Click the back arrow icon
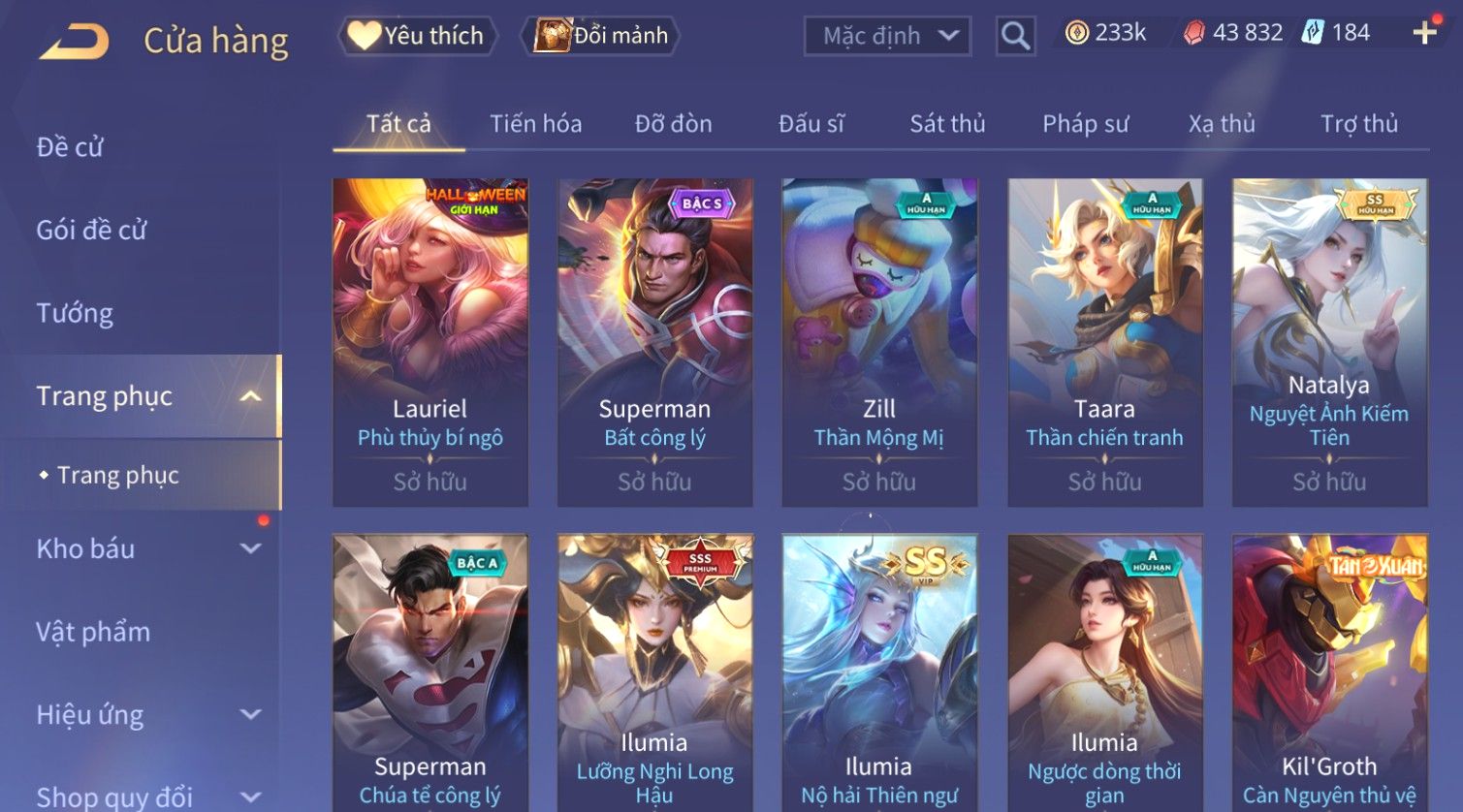 pos(74,42)
